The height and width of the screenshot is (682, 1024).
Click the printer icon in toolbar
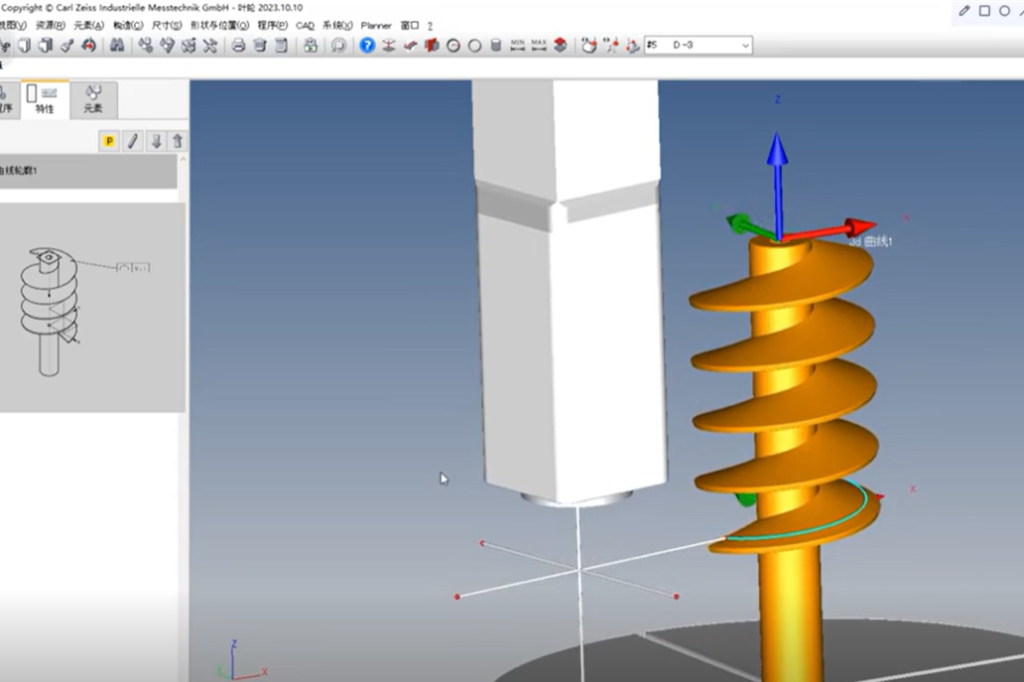coord(238,45)
